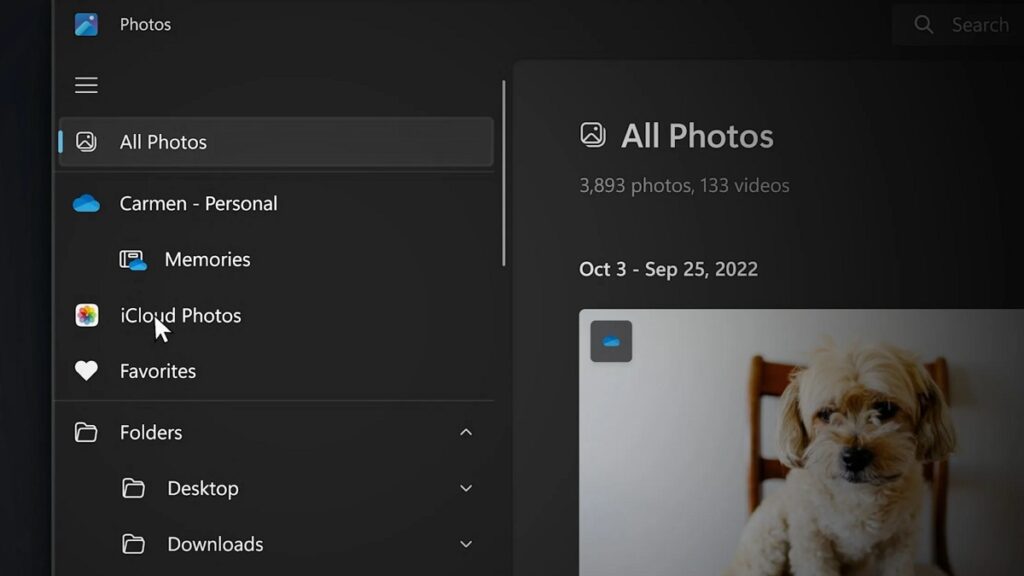Click the Downloads folder icon

click(133, 544)
